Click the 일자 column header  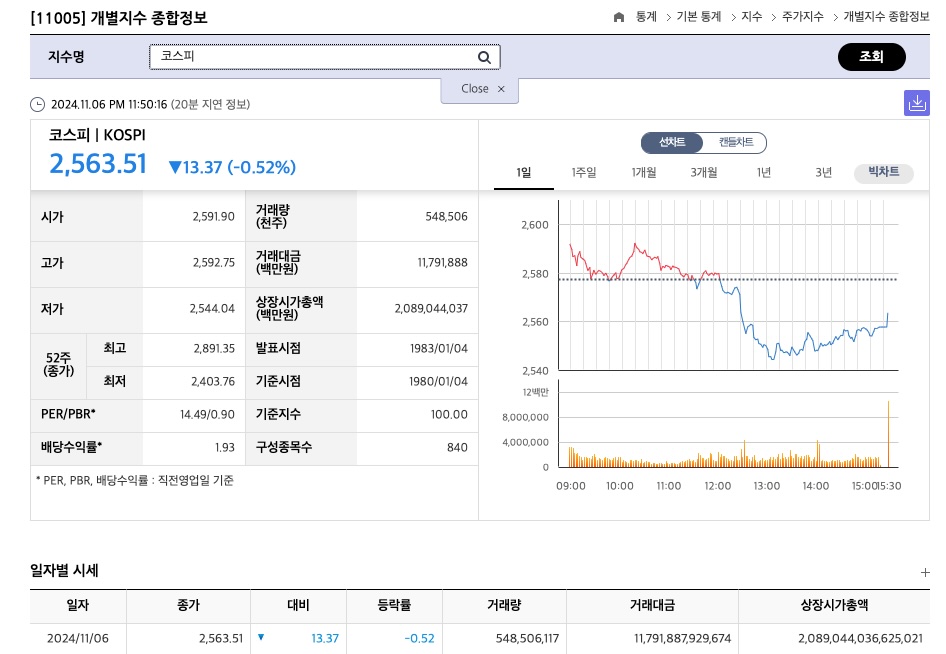point(78,605)
